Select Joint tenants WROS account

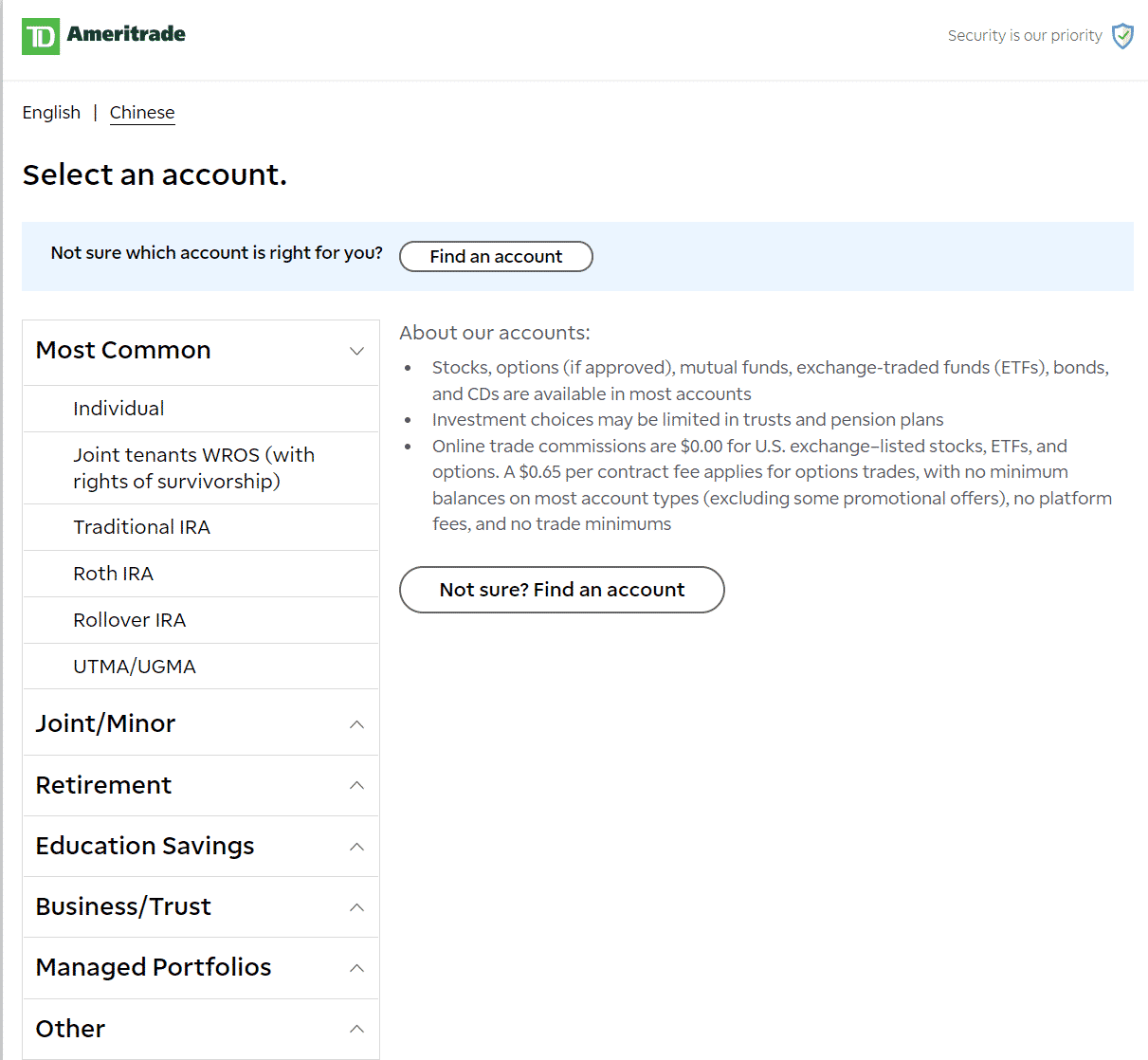click(201, 468)
